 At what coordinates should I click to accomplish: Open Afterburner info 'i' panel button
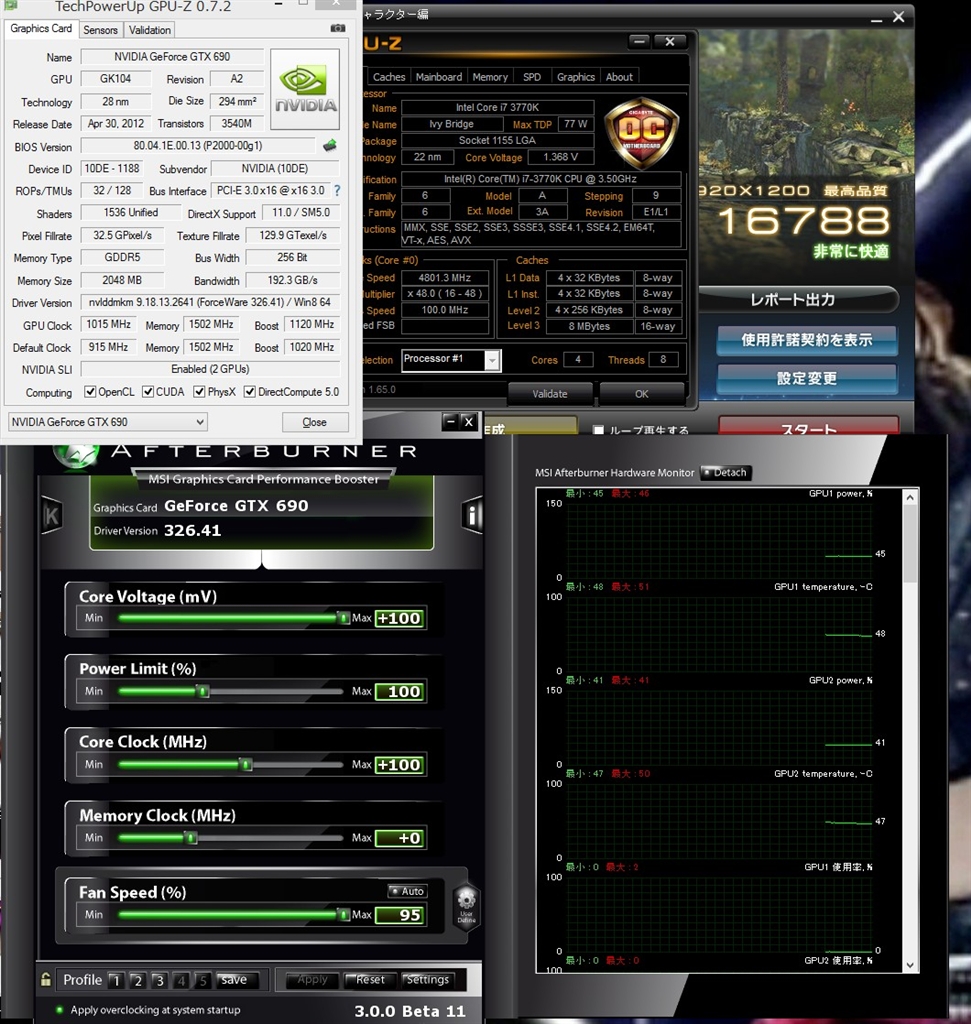[471, 515]
